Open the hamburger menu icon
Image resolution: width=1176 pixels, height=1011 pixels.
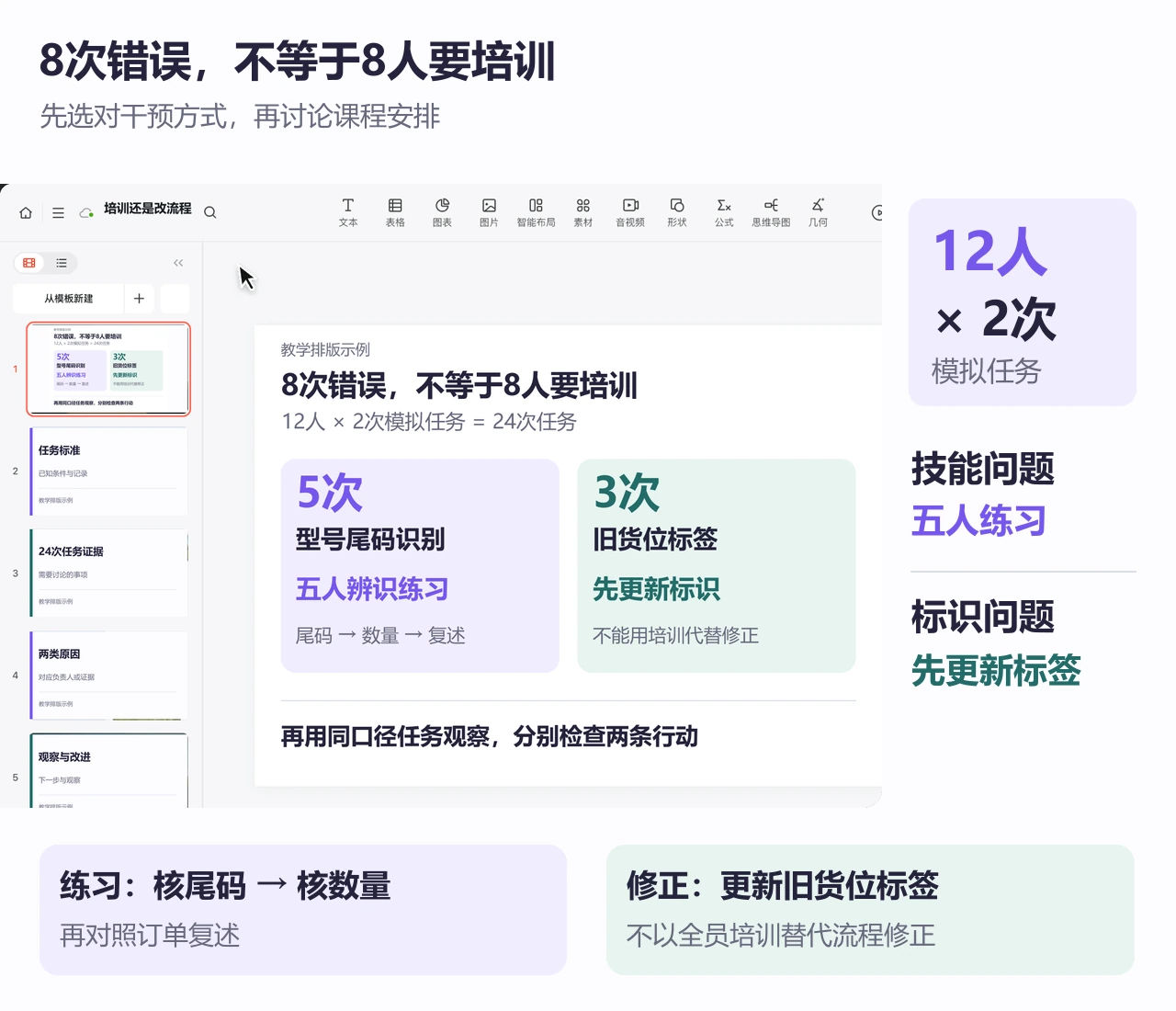coord(58,212)
